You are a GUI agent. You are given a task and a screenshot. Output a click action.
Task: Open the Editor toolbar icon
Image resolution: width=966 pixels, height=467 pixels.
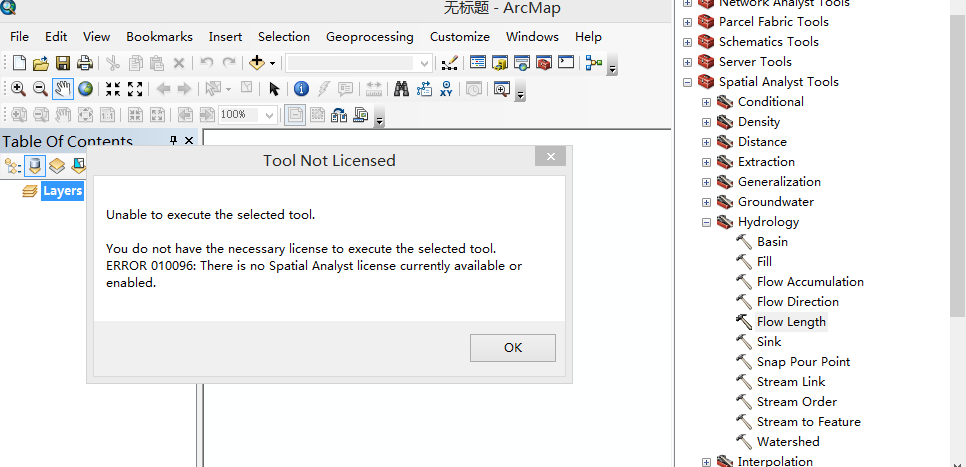click(450, 63)
